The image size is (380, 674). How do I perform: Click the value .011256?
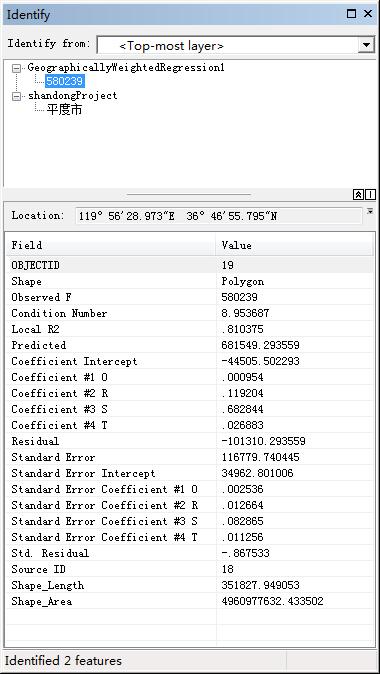(x=242, y=537)
